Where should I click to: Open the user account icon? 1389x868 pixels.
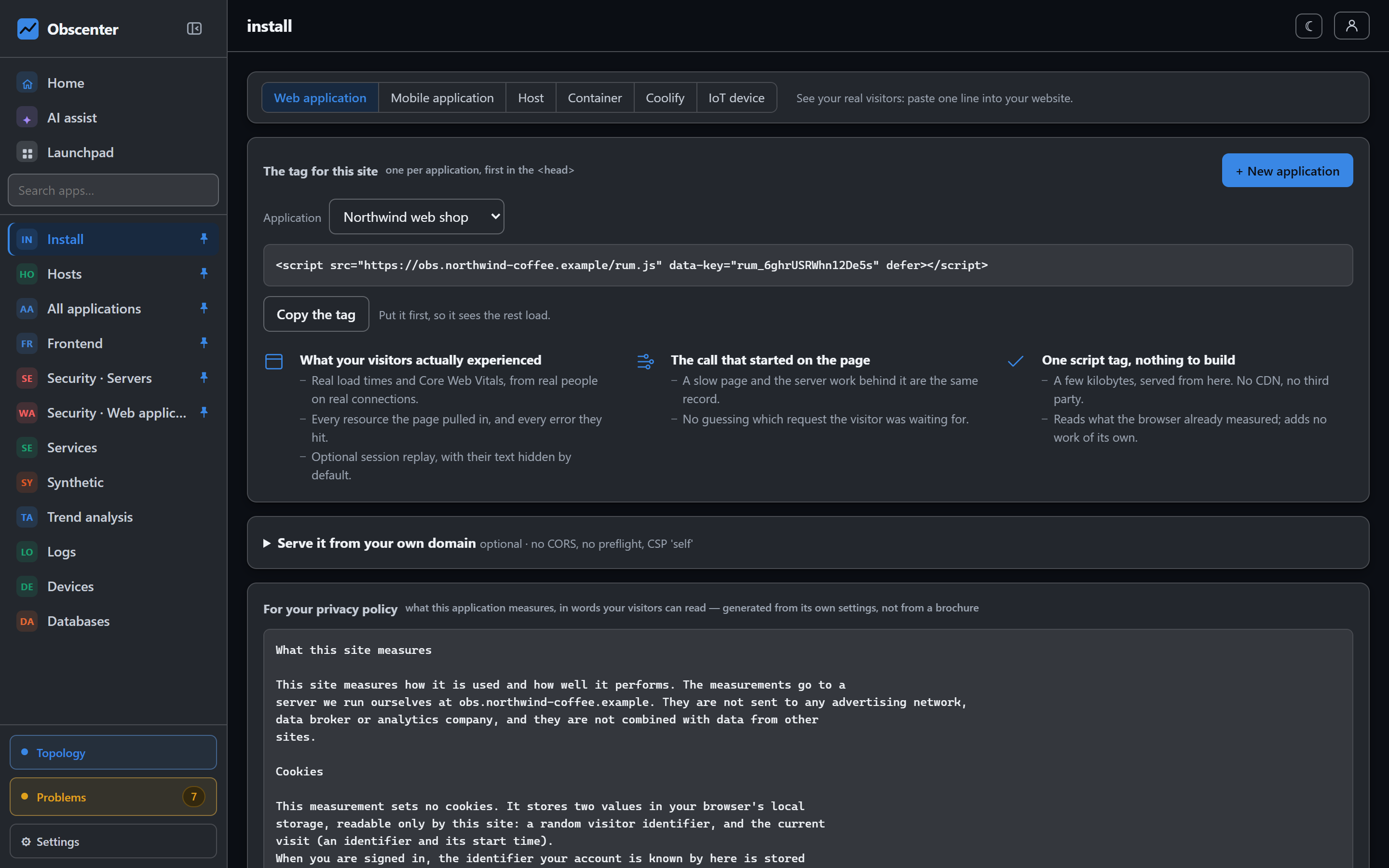pyautogui.click(x=1352, y=26)
